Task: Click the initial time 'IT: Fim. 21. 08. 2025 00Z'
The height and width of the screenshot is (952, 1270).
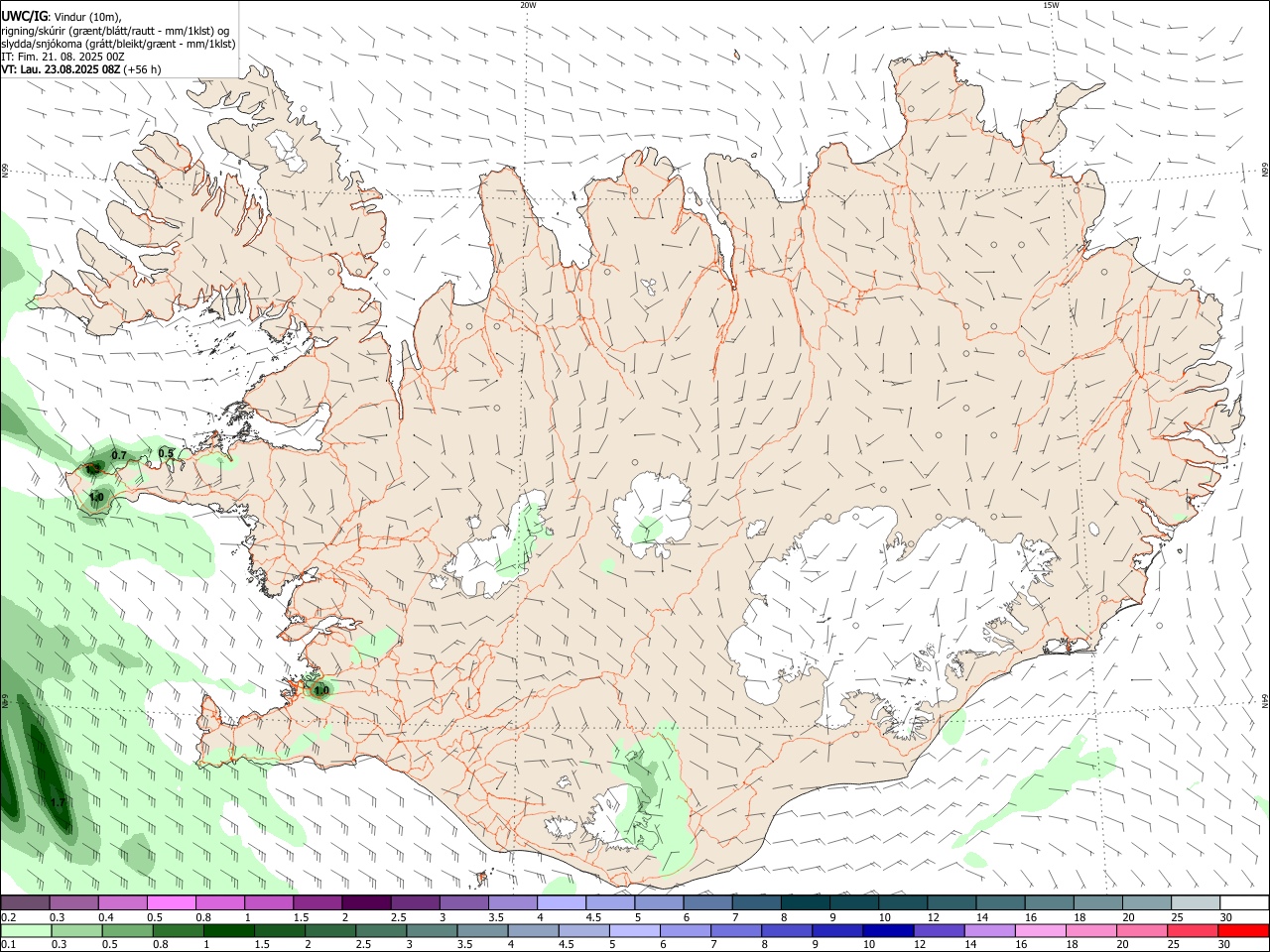Action: (x=63, y=57)
